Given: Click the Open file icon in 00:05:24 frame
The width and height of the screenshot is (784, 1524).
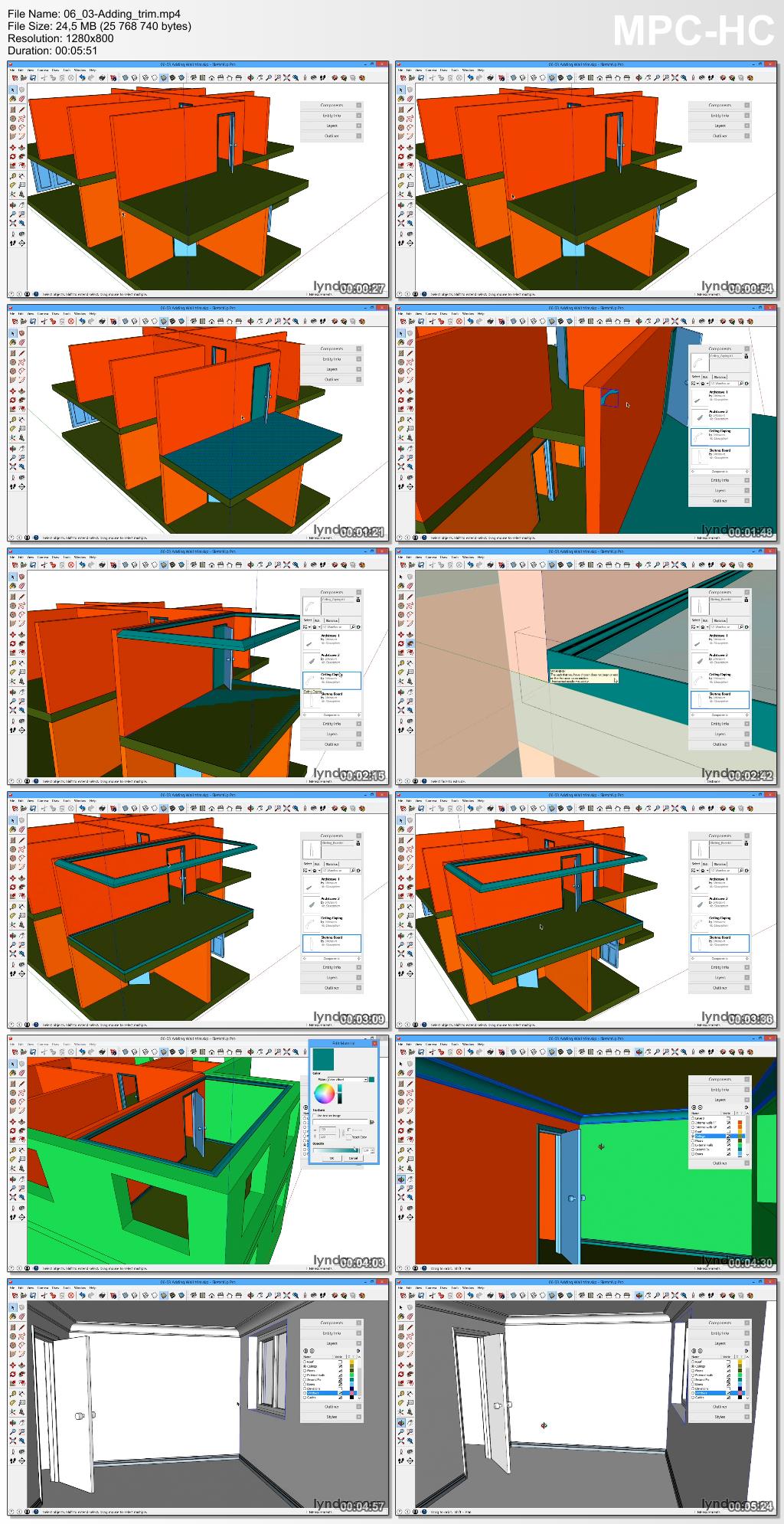Looking at the screenshot, I should [x=412, y=1296].
